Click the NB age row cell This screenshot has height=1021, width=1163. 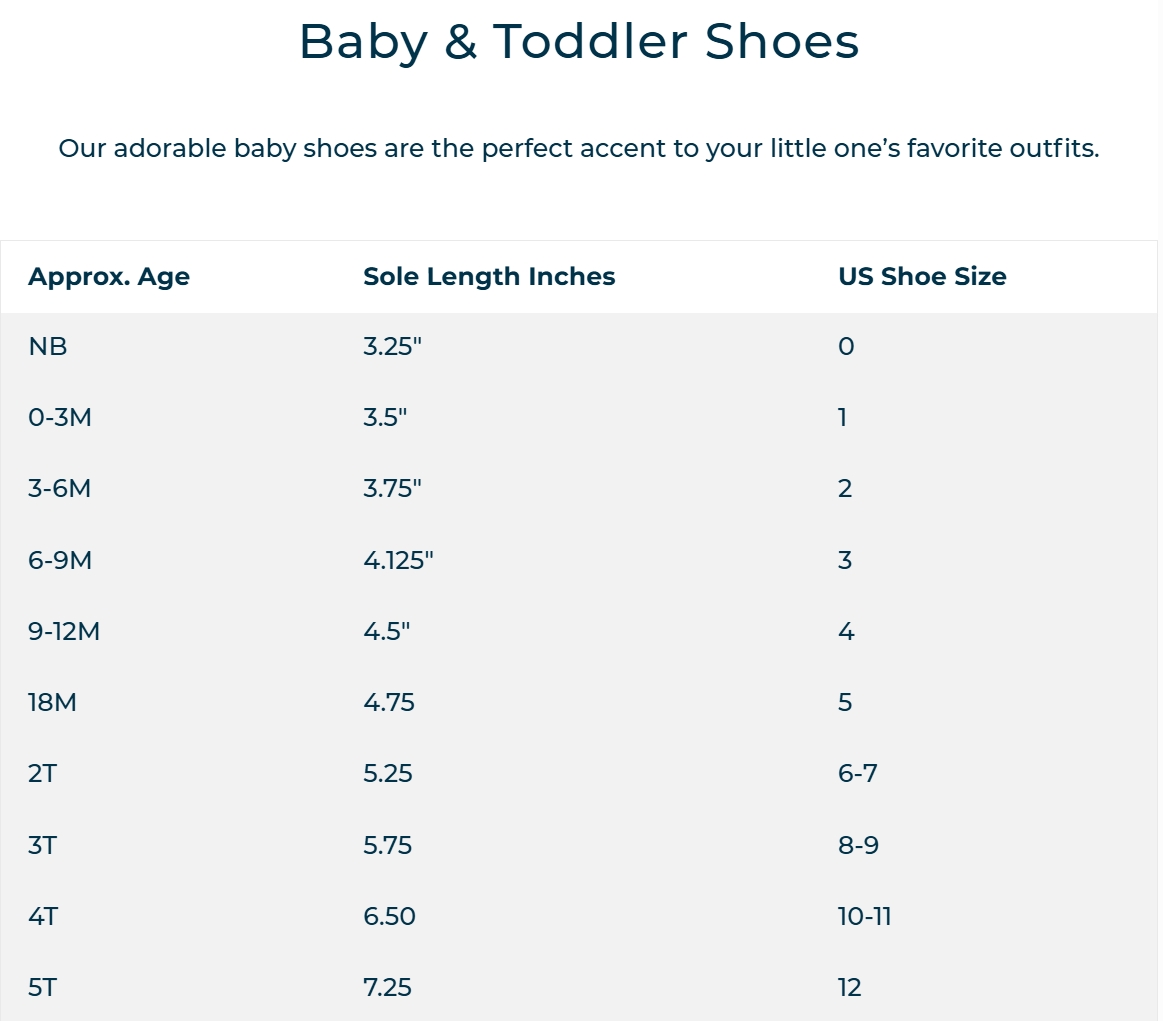click(47, 346)
